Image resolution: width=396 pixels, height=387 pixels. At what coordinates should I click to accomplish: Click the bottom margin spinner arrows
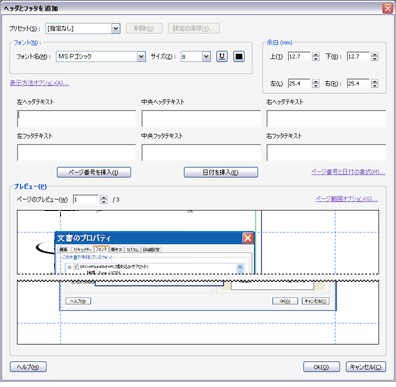tap(375, 57)
